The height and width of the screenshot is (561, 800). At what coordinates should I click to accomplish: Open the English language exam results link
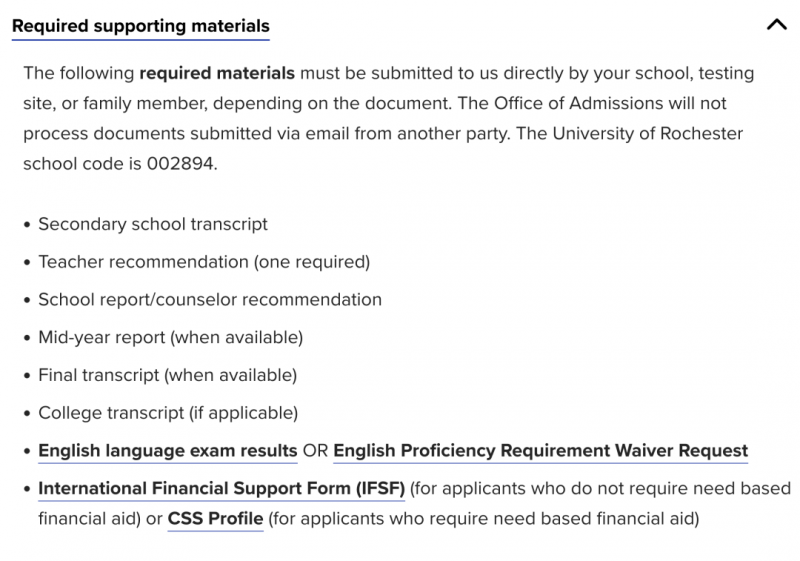coord(168,451)
